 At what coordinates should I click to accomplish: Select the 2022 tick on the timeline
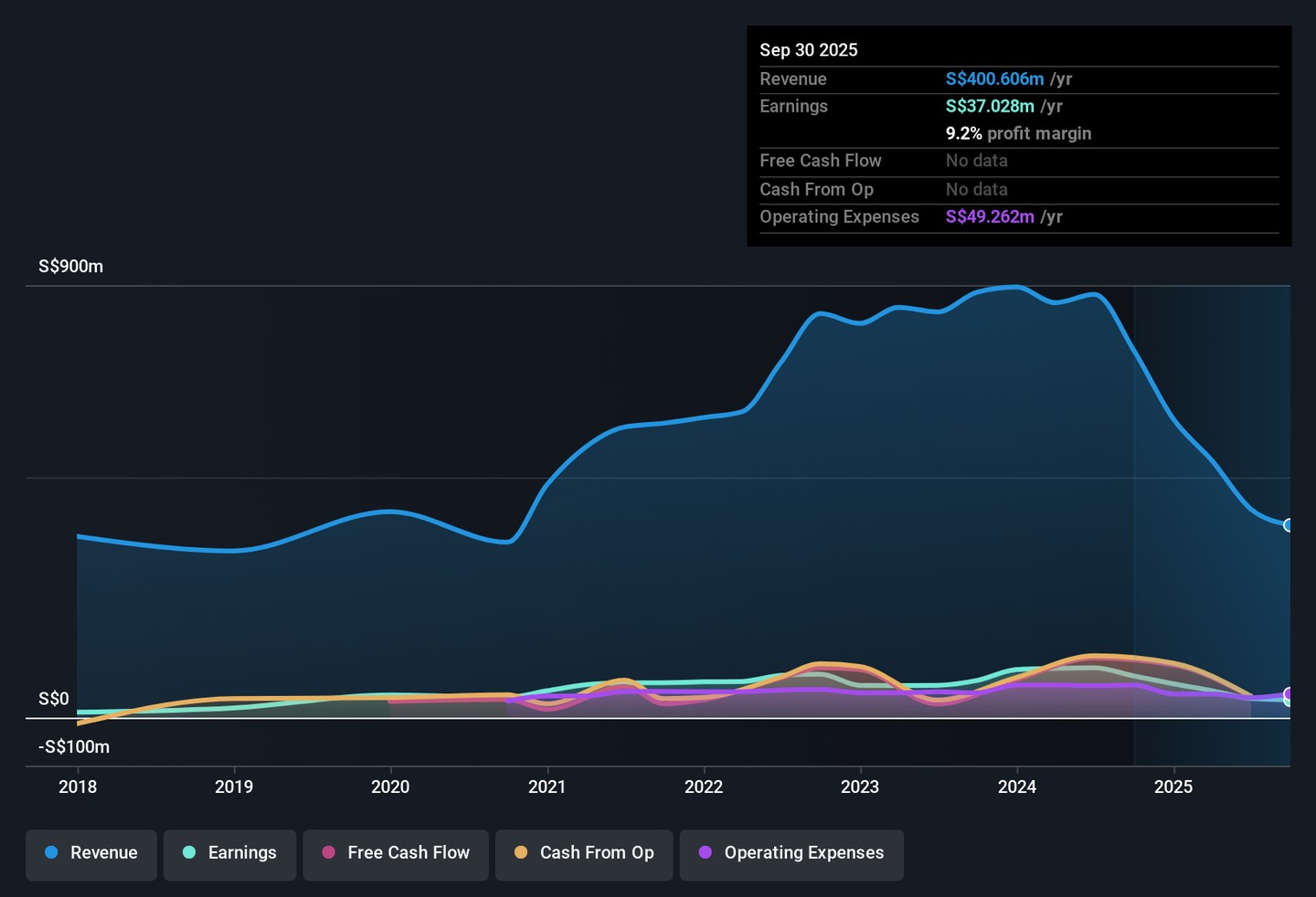pos(704,786)
